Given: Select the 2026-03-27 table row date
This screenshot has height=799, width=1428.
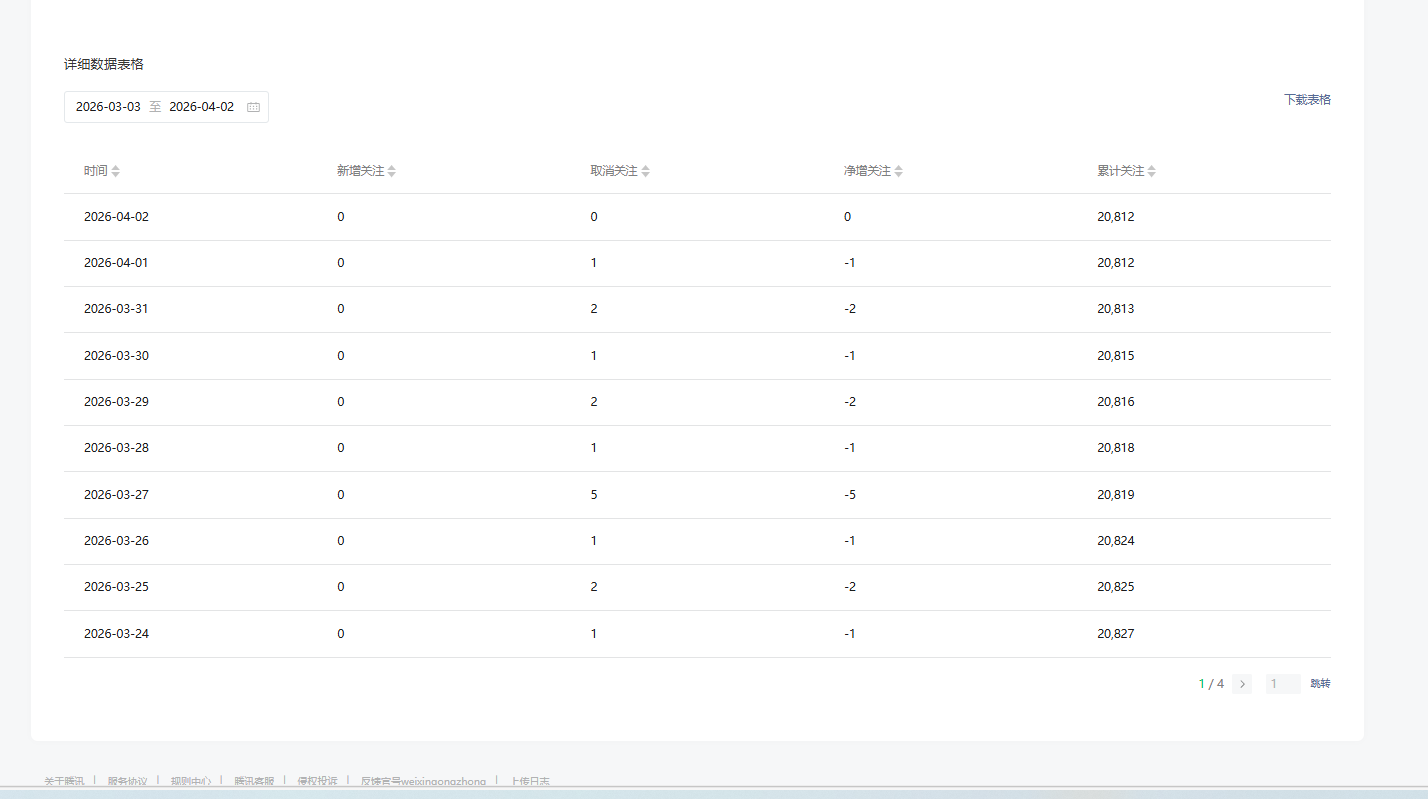Looking at the screenshot, I should (x=116, y=495).
